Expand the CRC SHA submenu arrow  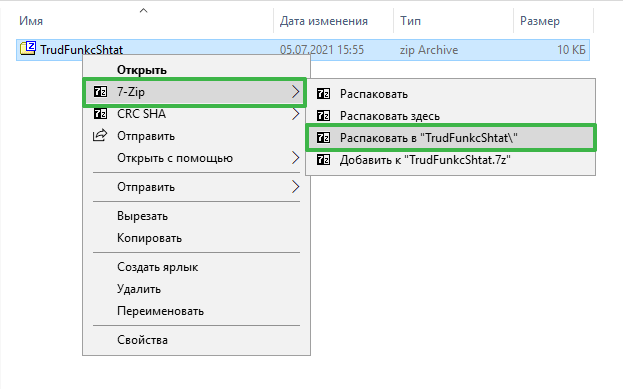pos(295,114)
